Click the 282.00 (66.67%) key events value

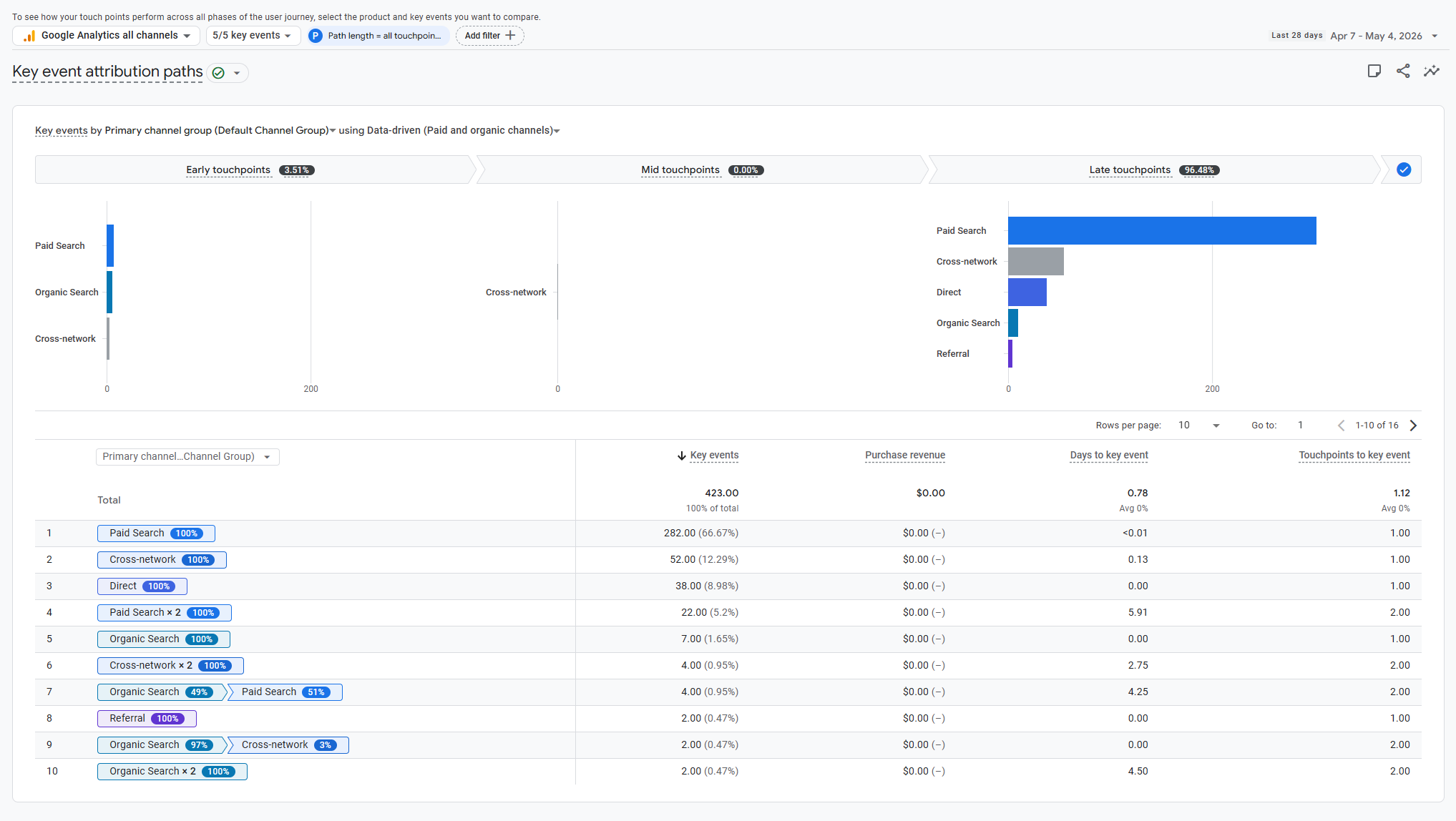coord(701,534)
